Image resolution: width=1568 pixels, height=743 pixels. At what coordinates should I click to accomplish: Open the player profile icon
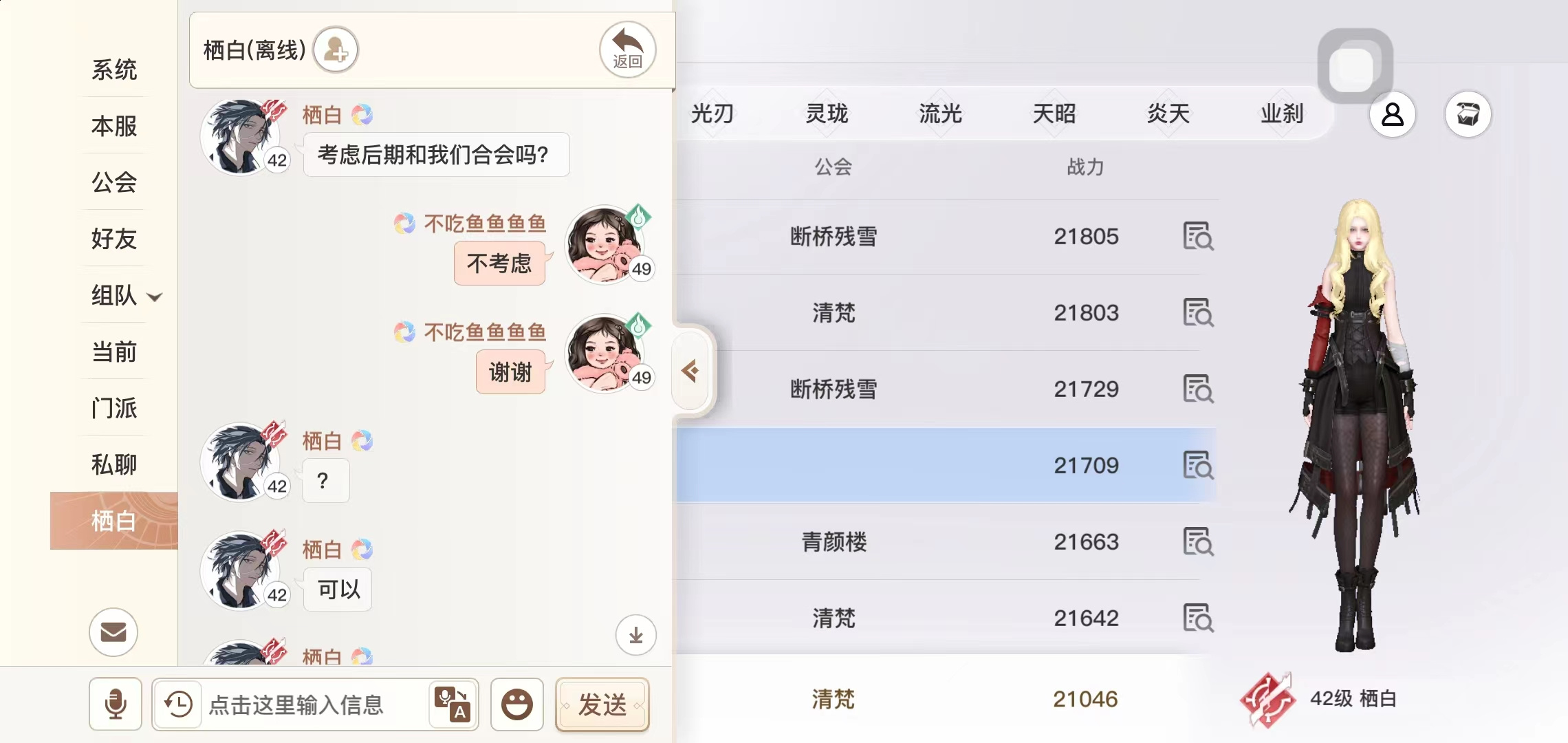pos(1393,114)
